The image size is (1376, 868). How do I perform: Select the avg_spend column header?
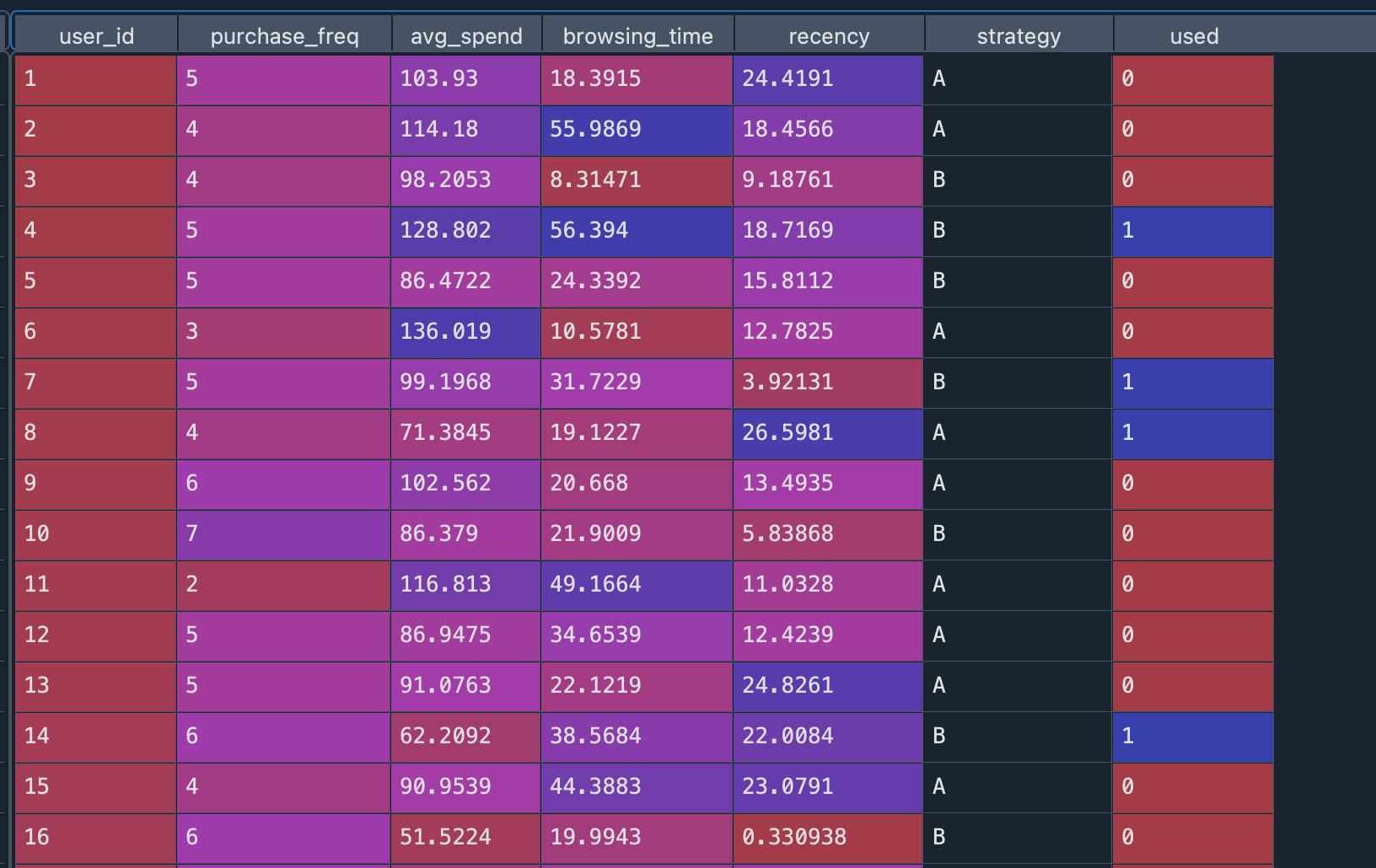click(x=466, y=35)
